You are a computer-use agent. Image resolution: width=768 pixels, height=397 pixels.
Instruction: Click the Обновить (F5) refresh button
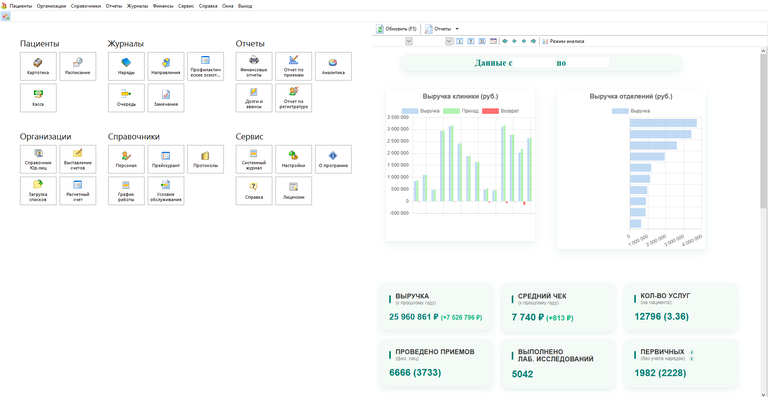(x=396, y=29)
